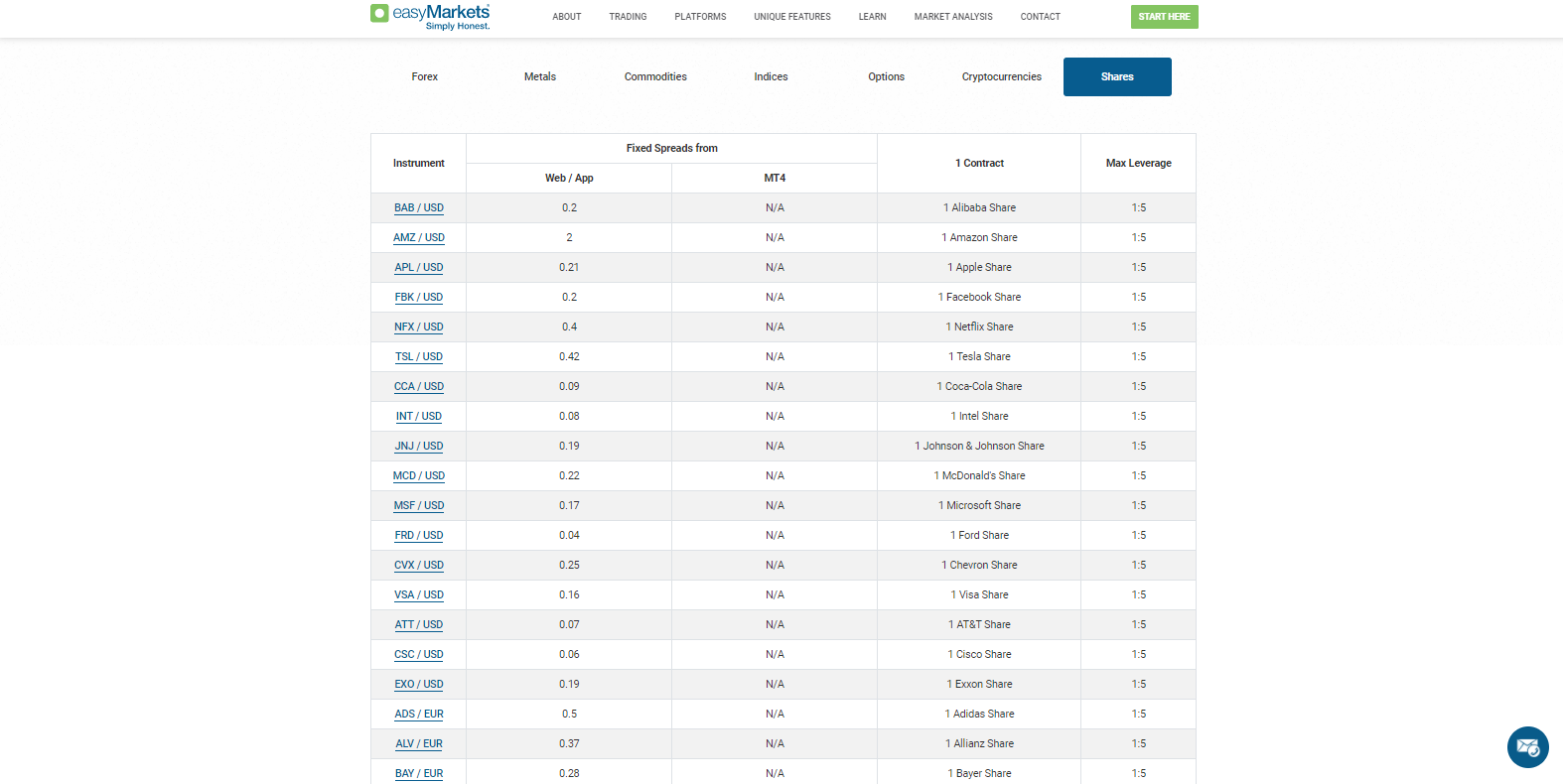Viewport: 1563px width, 784px height.
Task: Open the CVX / USD instrument link
Action: pyautogui.click(x=419, y=566)
